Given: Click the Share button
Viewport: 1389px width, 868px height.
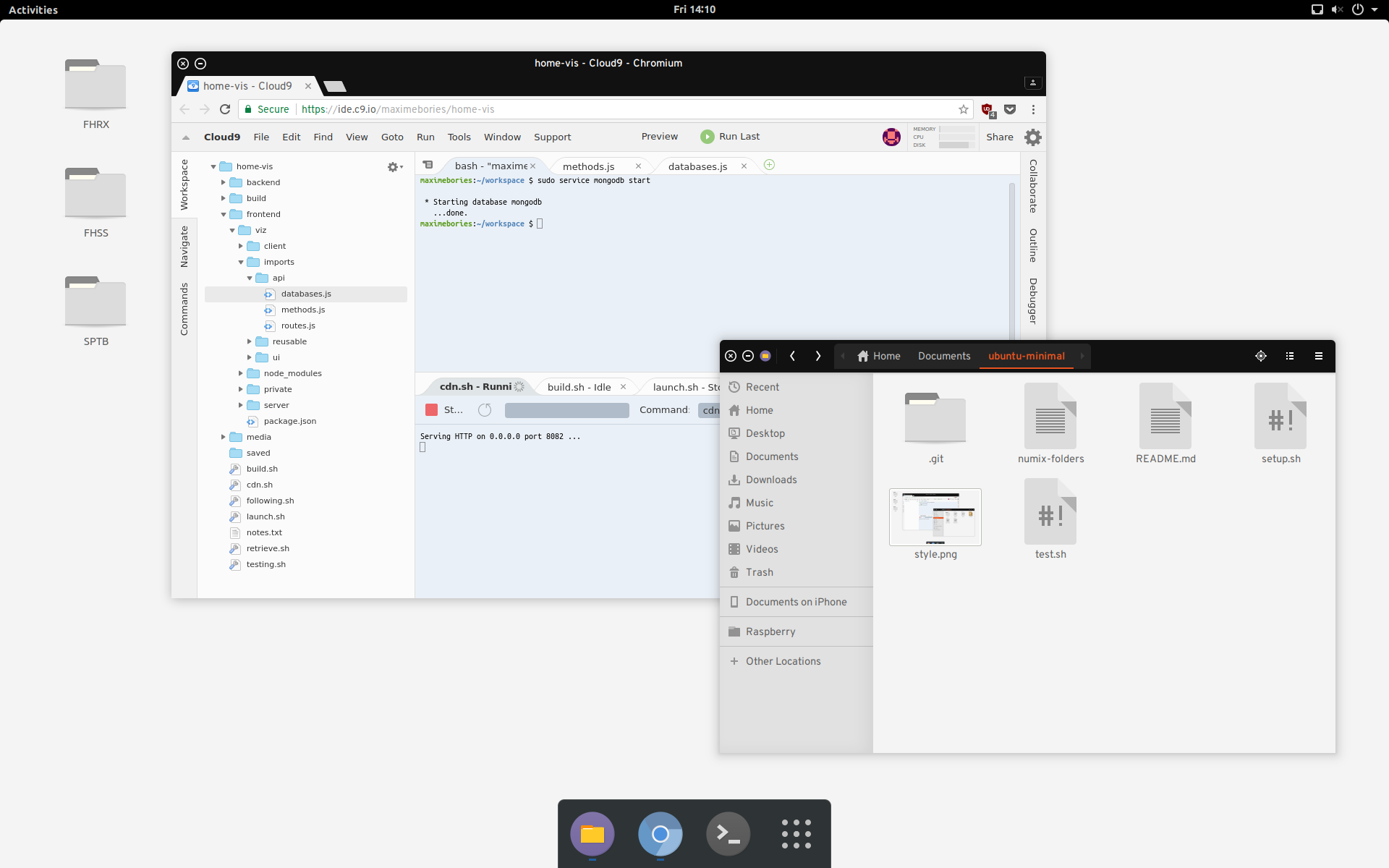Looking at the screenshot, I should [x=999, y=137].
